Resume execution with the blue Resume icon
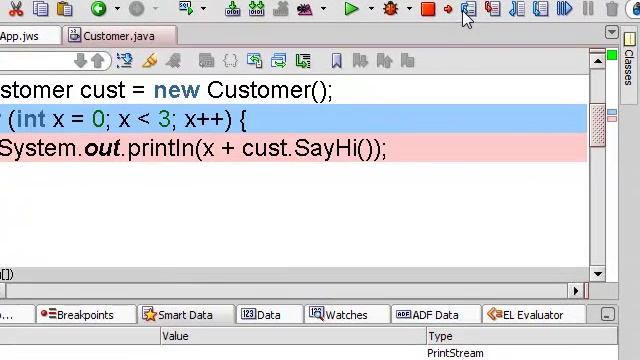This screenshot has width=640, height=360. (x=564, y=9)
